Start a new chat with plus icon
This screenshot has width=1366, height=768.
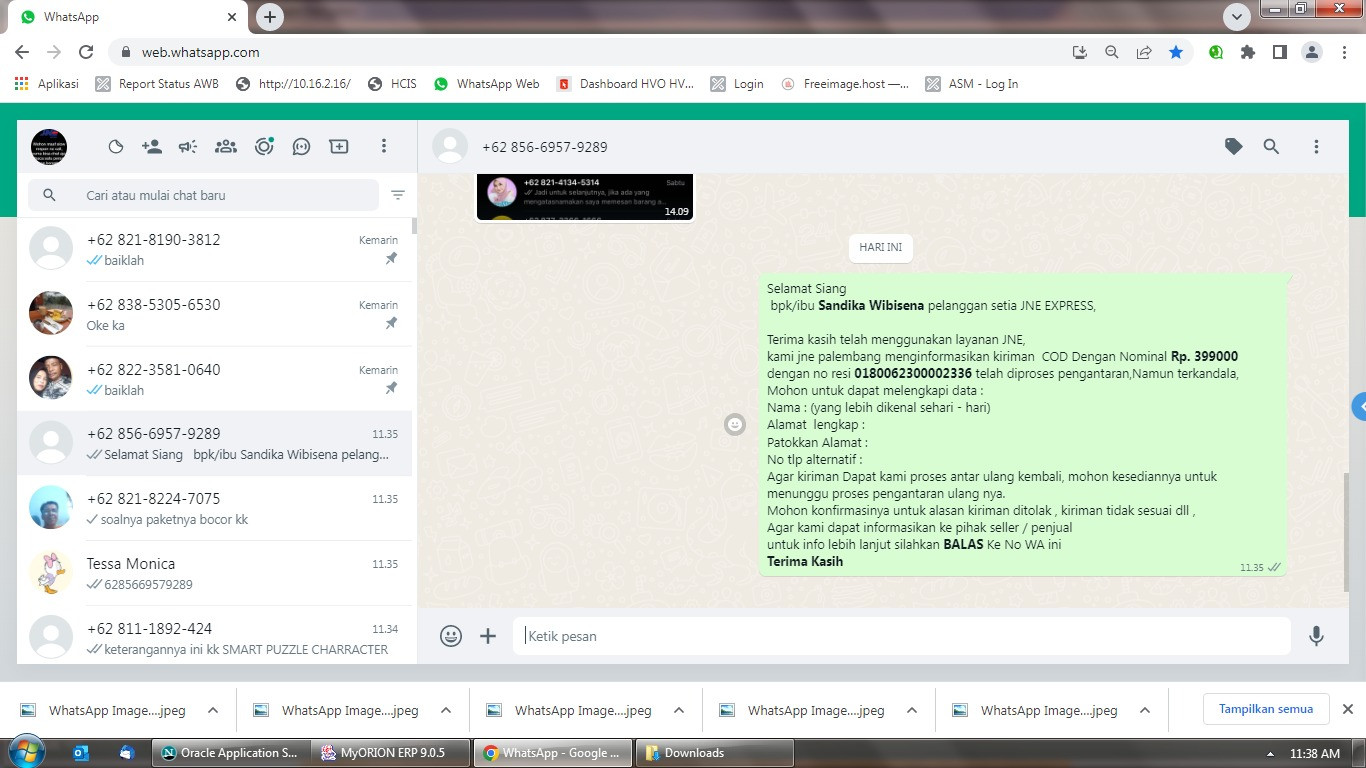point(339,146)
